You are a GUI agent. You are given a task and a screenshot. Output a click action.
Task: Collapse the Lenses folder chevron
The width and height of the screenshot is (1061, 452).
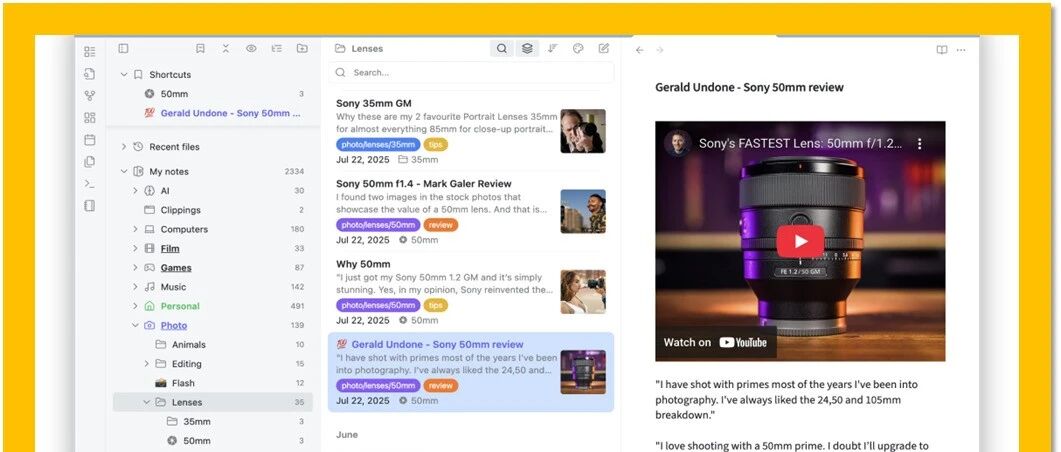click(x=146, y=403)
